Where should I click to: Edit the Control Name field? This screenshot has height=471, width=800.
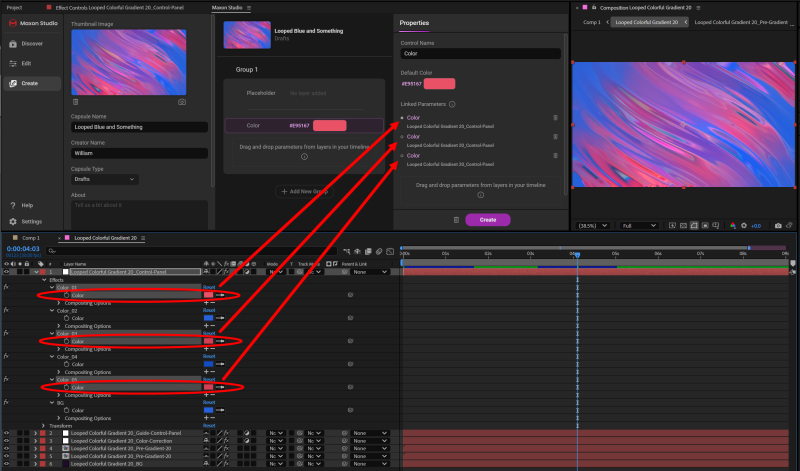click(481, 54)
